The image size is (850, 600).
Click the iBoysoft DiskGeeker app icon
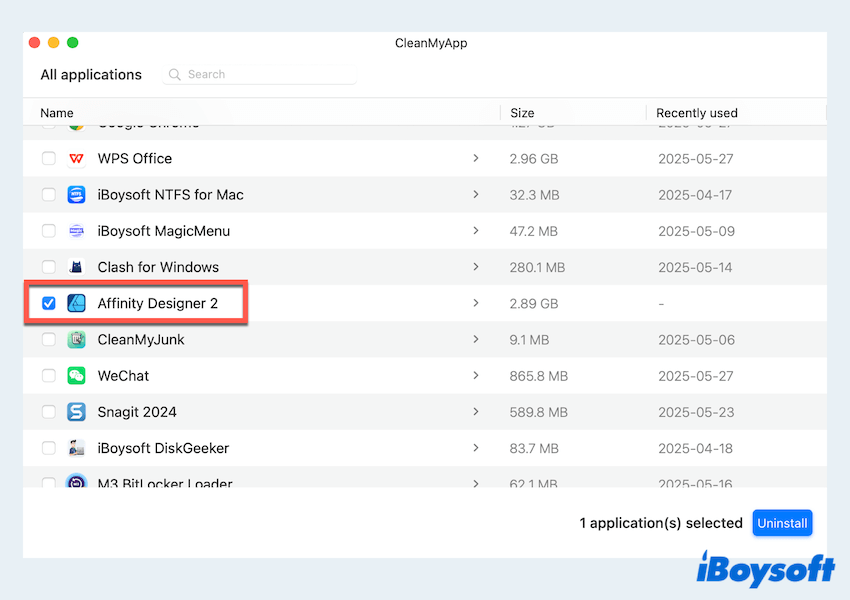(77, 448)
